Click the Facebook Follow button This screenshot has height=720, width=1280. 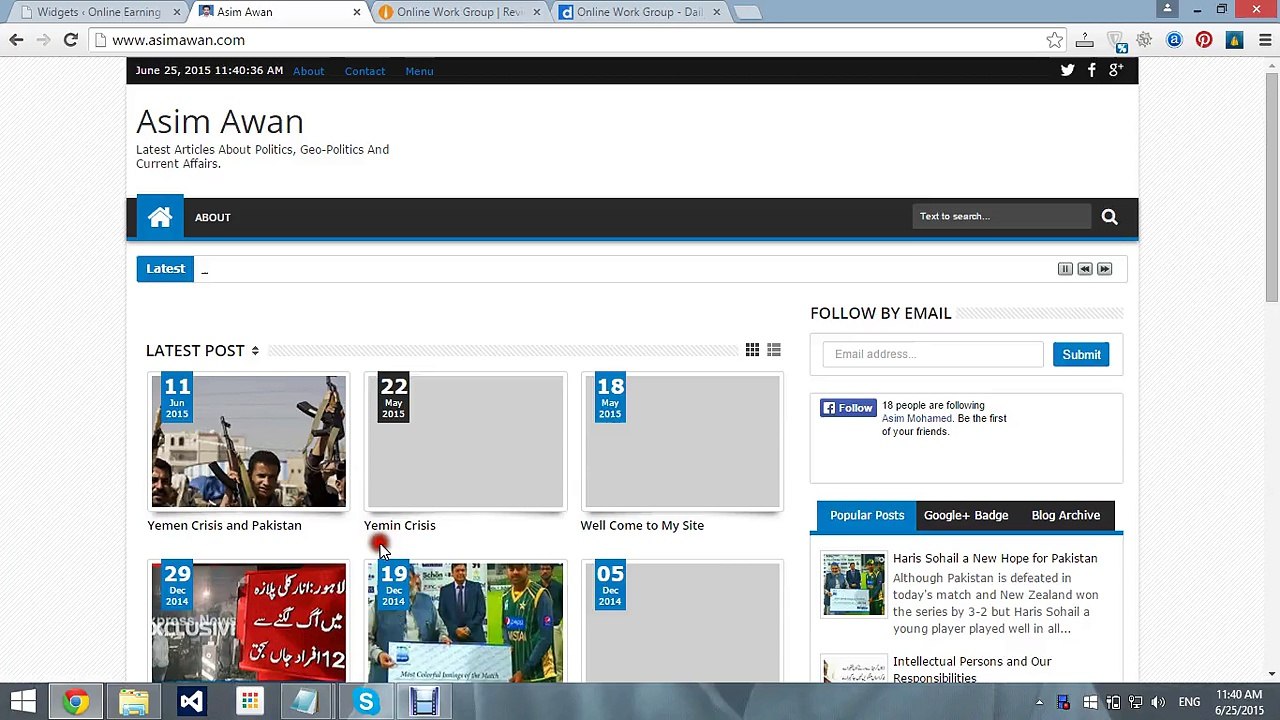[x=848, y=408]
